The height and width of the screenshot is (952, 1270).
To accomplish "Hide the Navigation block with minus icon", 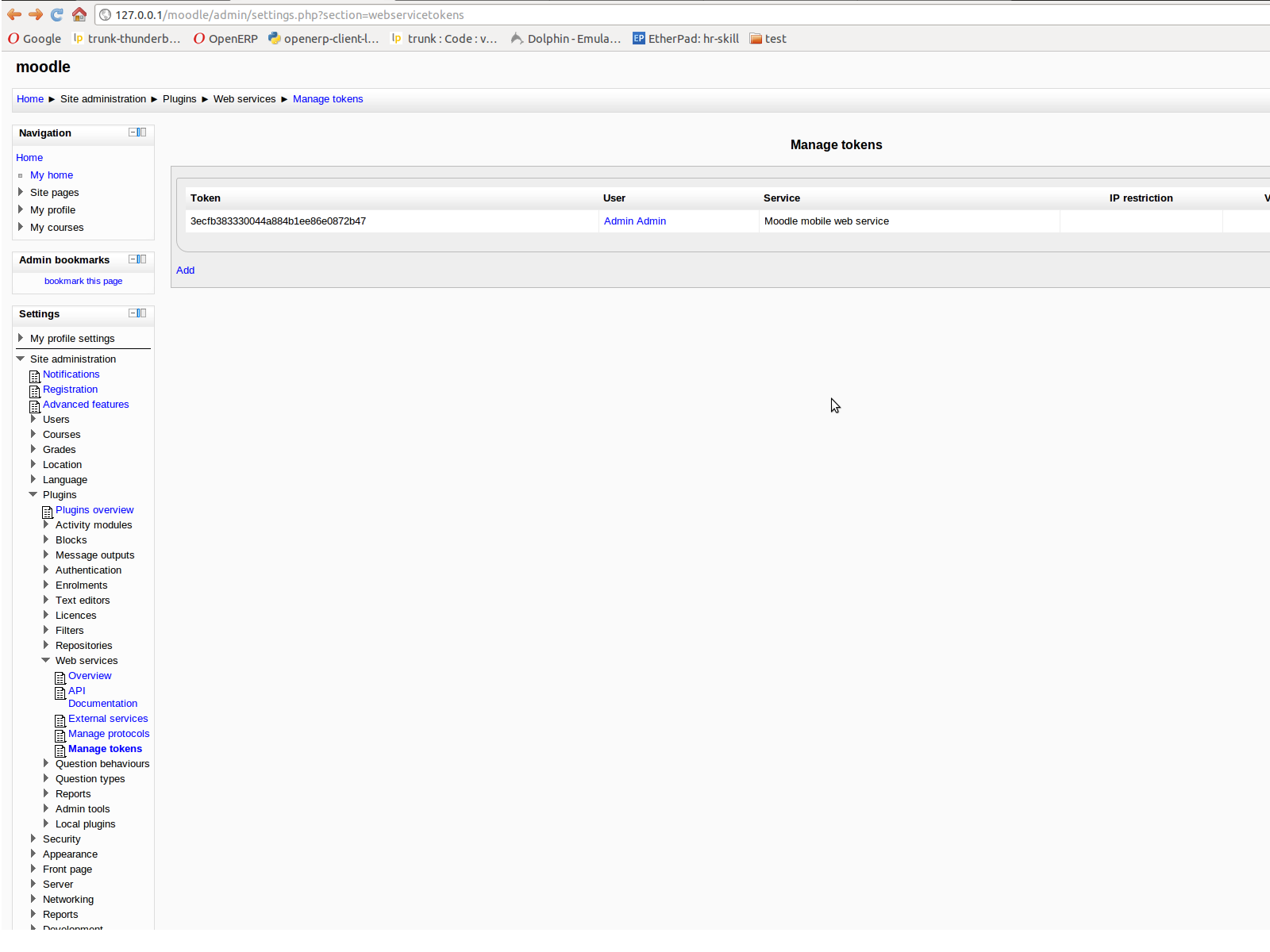I will pos(133,132).
